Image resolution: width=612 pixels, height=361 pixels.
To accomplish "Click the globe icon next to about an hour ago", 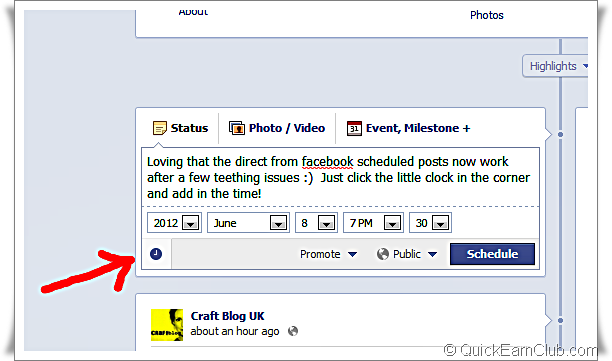I will tap(293, 331).
